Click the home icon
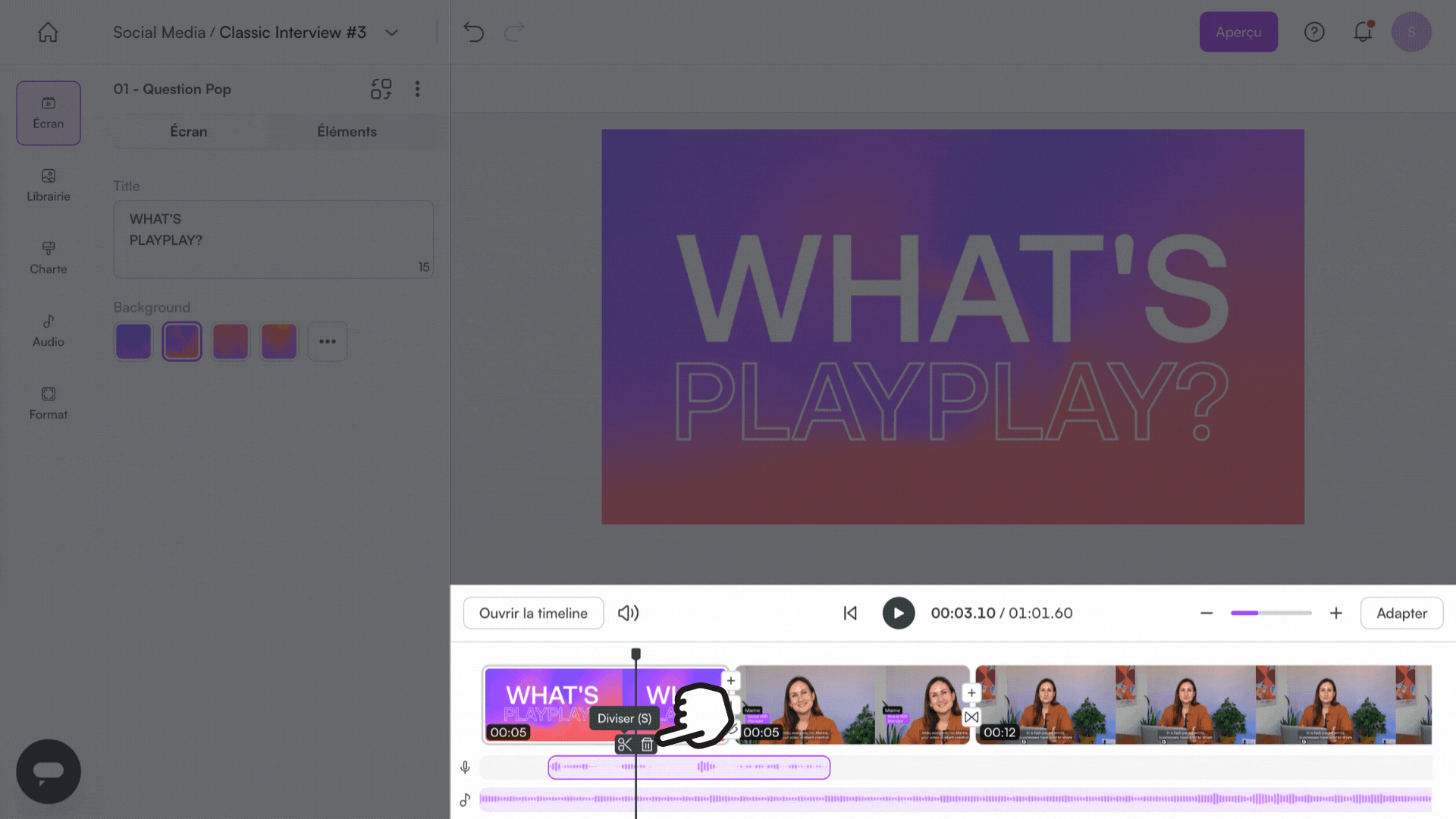Screen dimensions: 1456x819 click(48, 32)
